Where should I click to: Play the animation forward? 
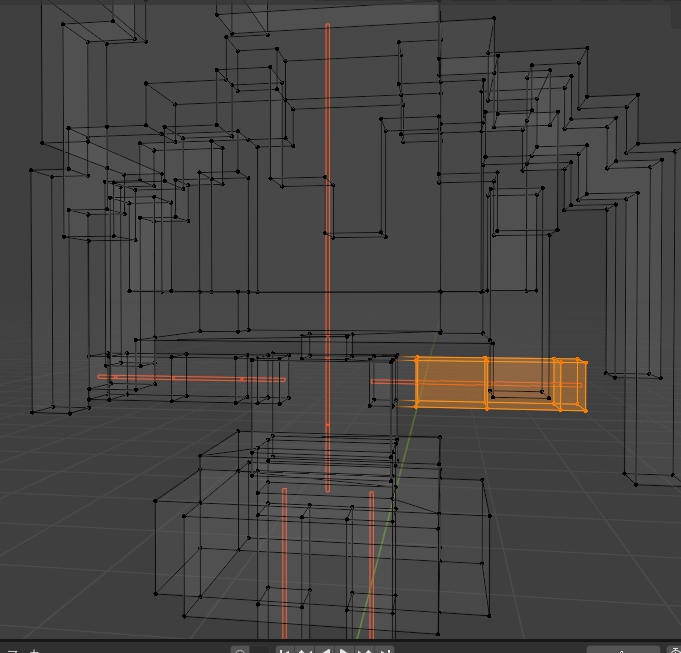coord(344,650)
